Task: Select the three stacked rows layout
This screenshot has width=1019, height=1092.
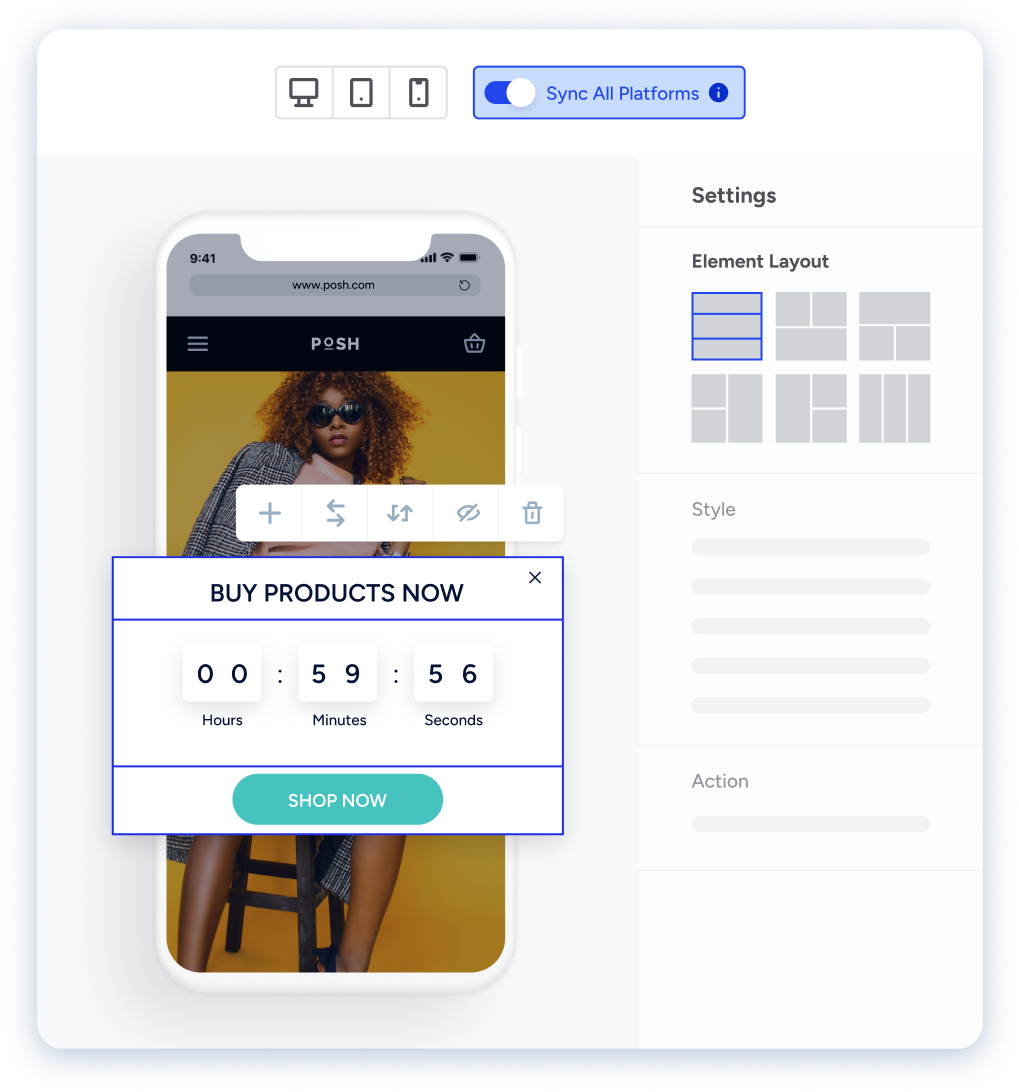Action: (x=726, y=326)
